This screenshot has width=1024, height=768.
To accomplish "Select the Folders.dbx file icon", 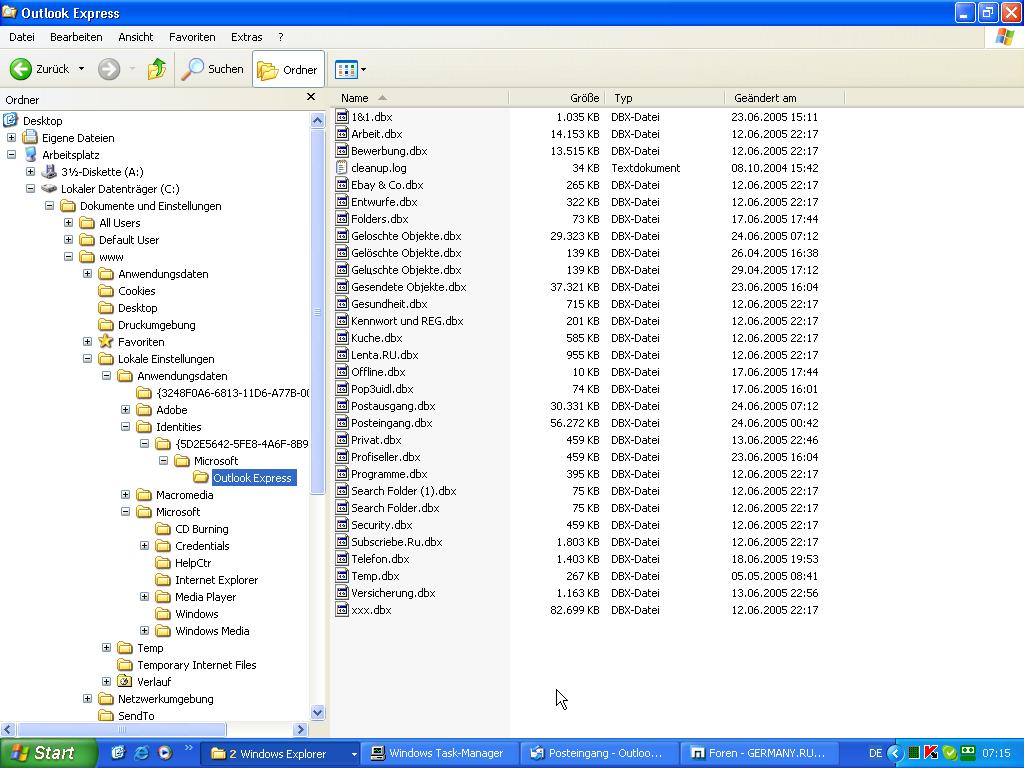I will 342,219.
